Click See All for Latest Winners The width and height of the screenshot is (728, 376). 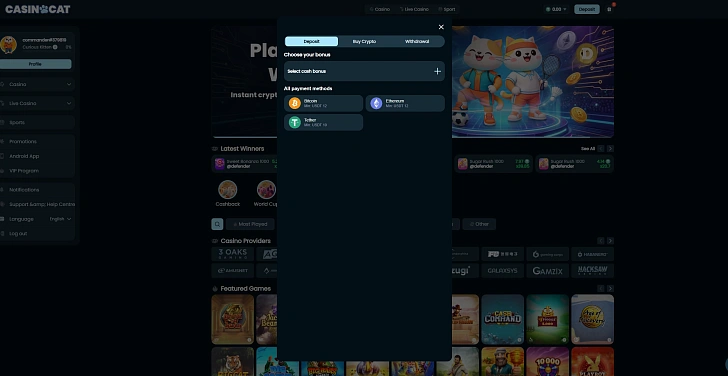click(x=587, y=149)
